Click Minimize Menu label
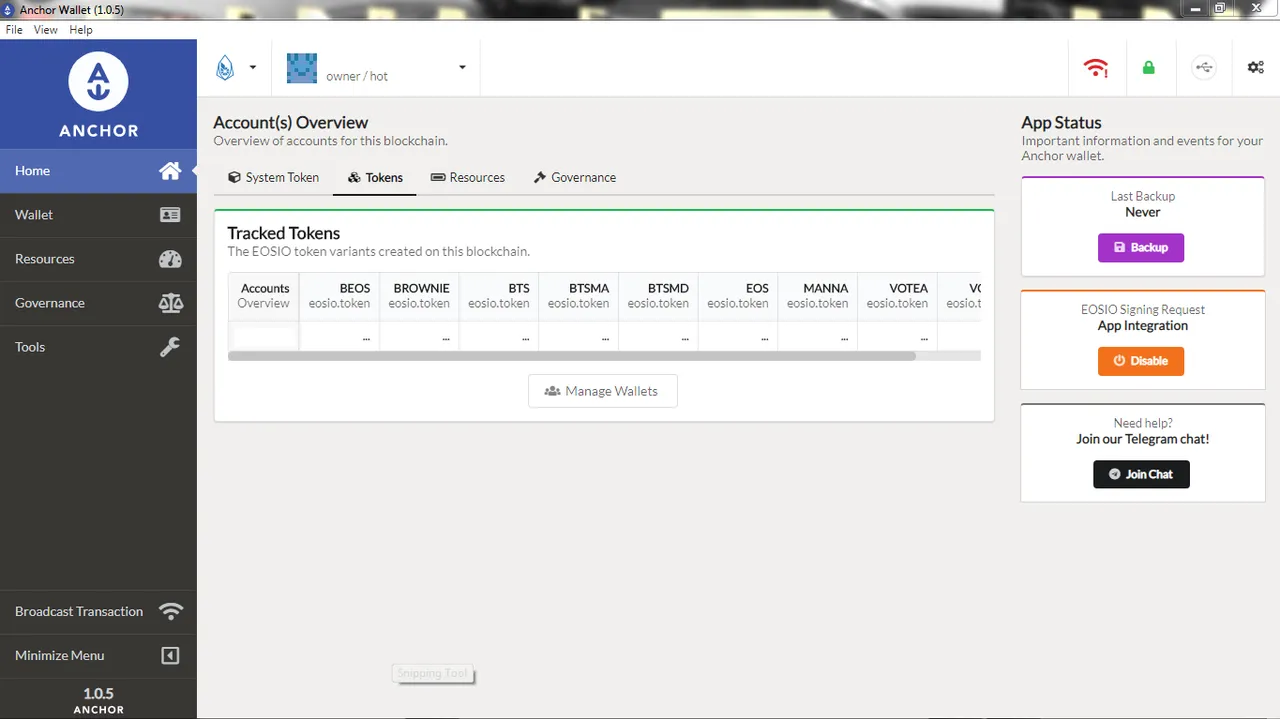Screen dimensions: 1280x719 [59, 655]
